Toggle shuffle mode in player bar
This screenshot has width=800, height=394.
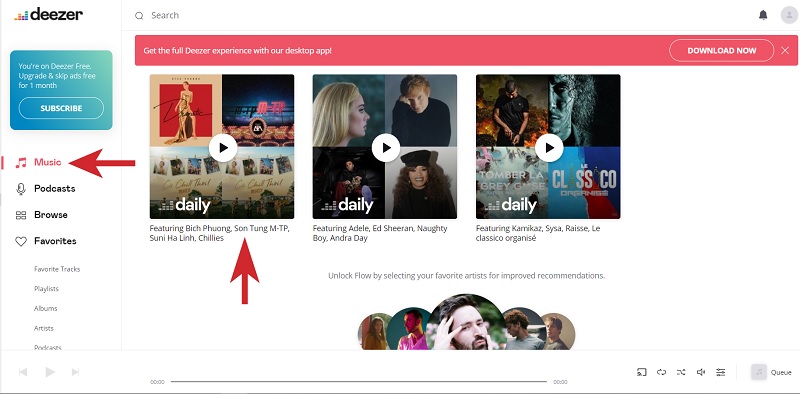[x=681, y=372]
